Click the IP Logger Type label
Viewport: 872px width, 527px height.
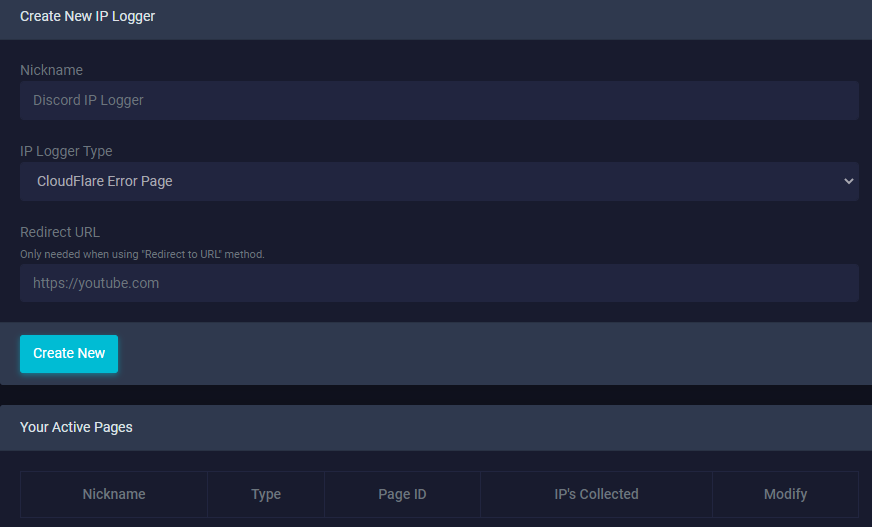coord(66,151)
